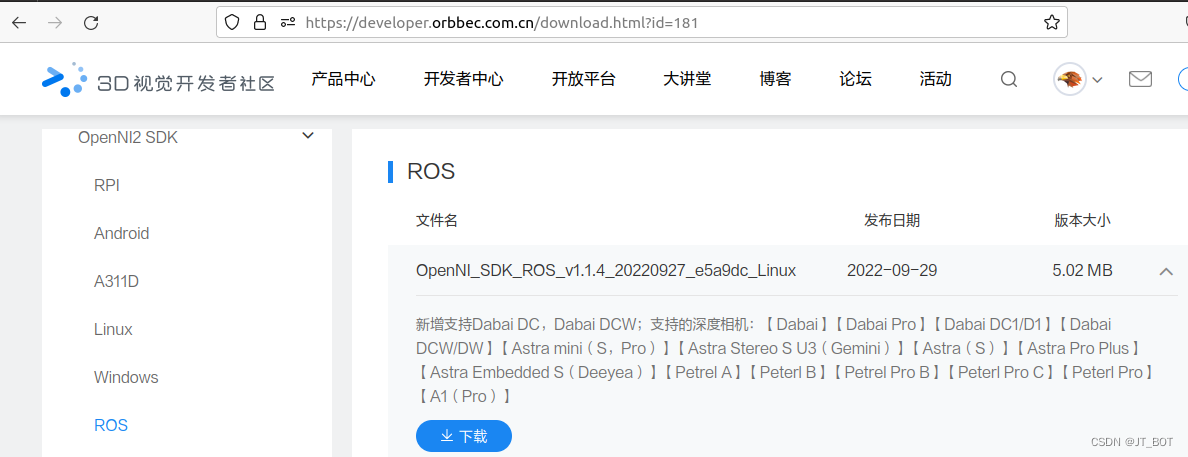Expand the user account dropdown arrow
The image size is (1188, 457).
[x=1096, y=80]
